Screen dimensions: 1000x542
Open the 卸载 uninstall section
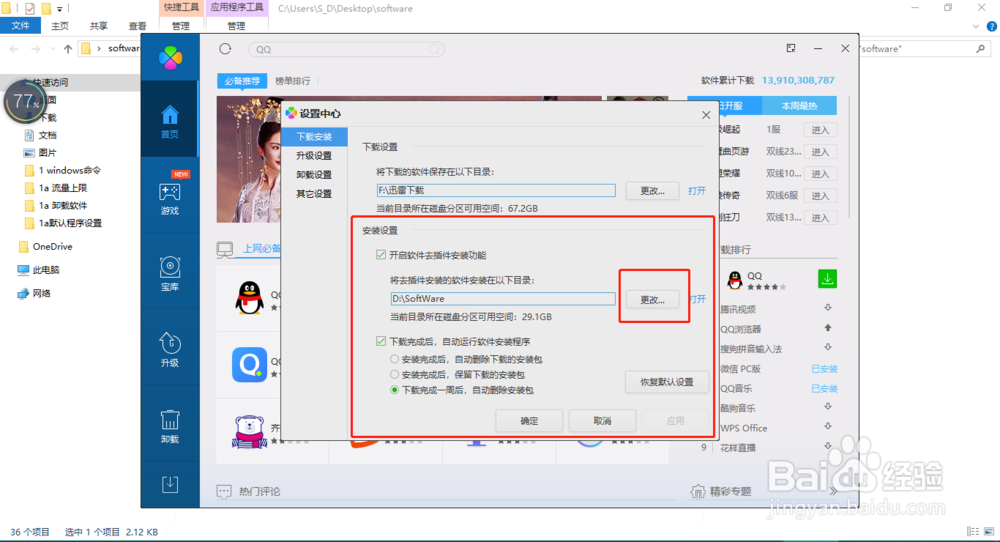(170, 426)
